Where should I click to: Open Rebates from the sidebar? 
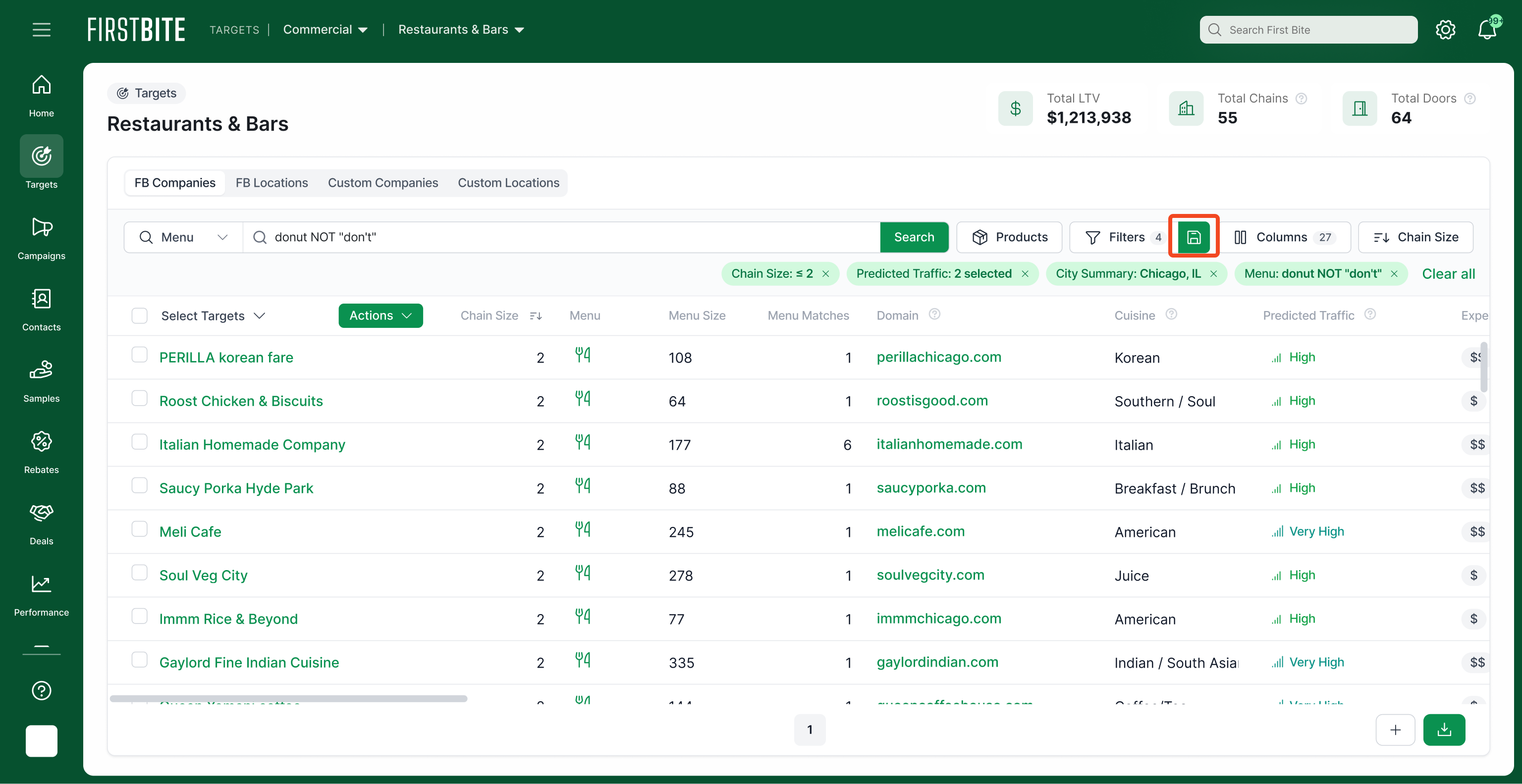[x=41, y=452]
